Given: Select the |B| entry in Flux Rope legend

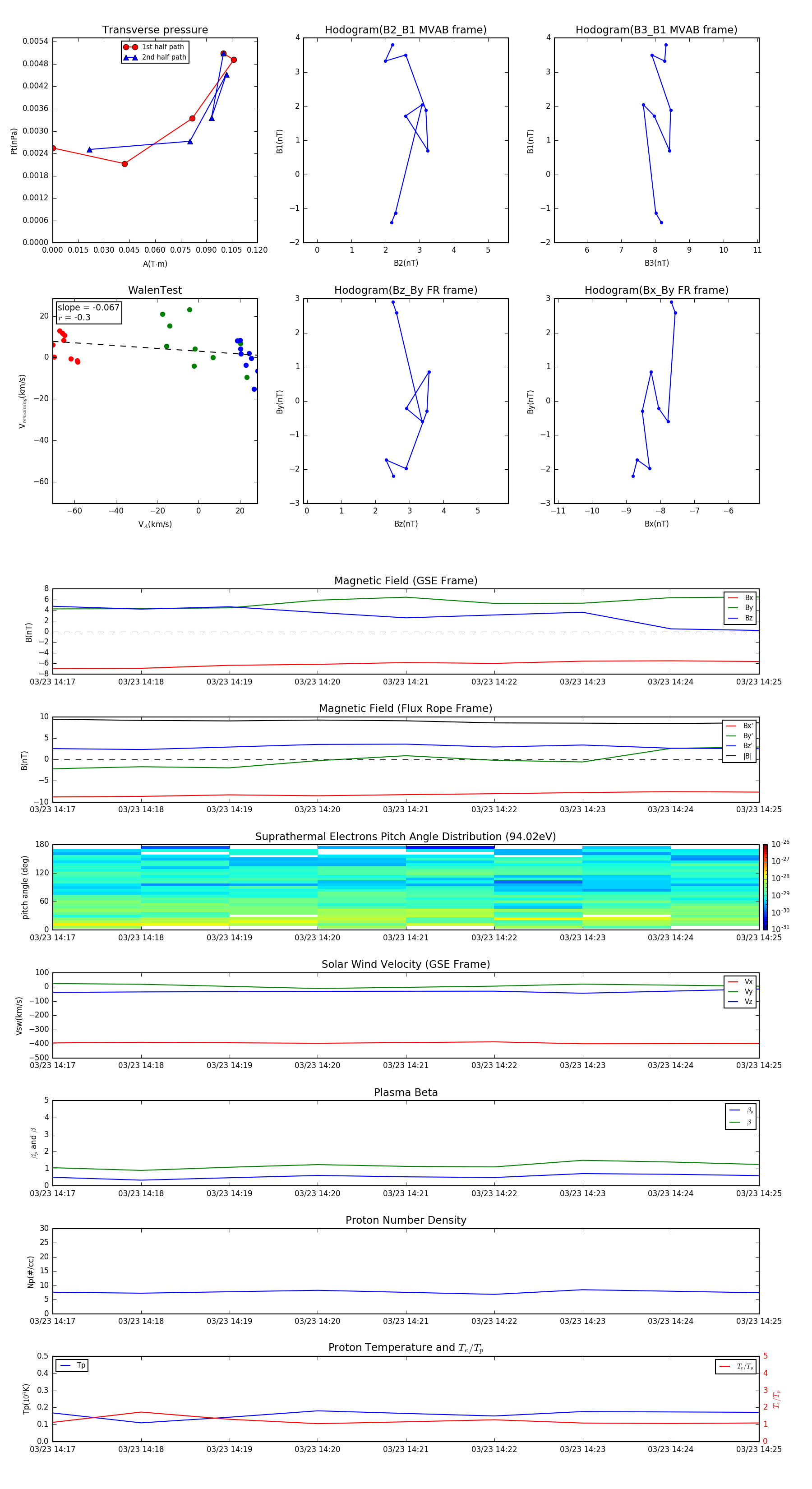Looking at the screenshot, I should (740, 756).
